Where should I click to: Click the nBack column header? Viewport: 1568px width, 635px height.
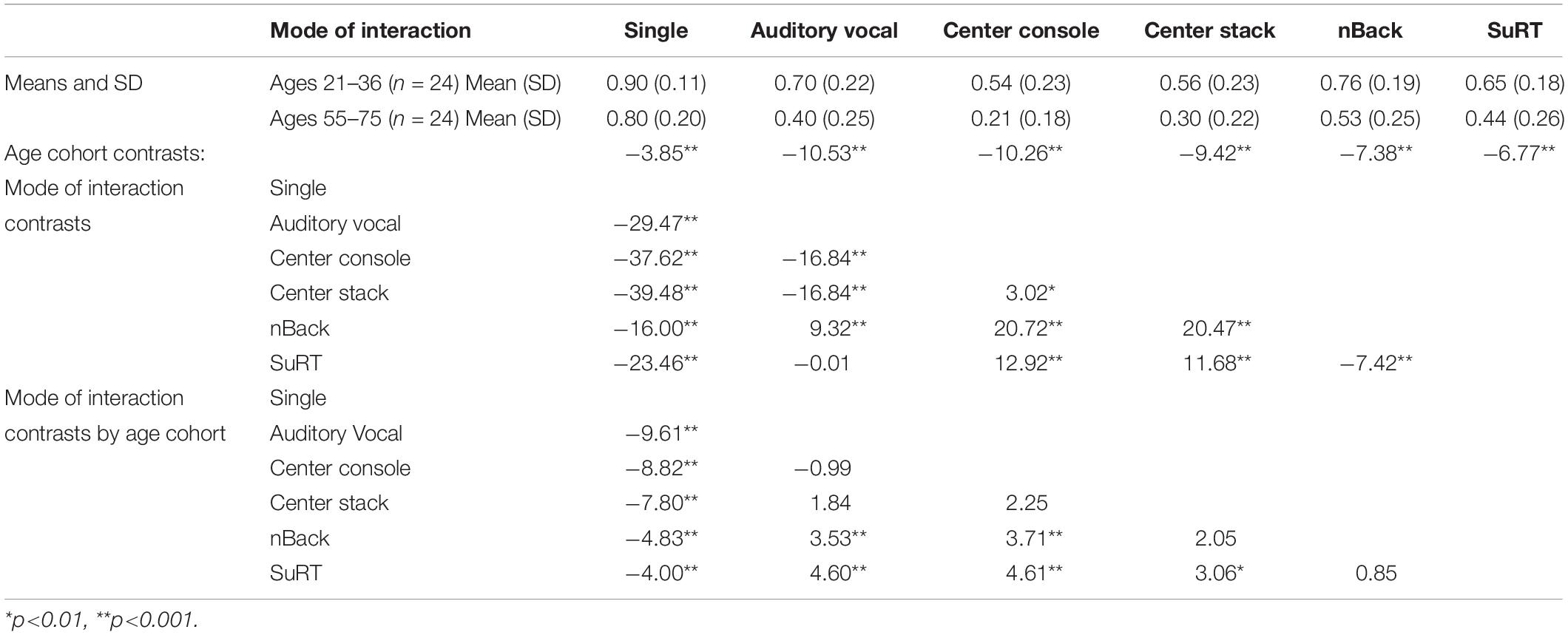coord(1370,30)
